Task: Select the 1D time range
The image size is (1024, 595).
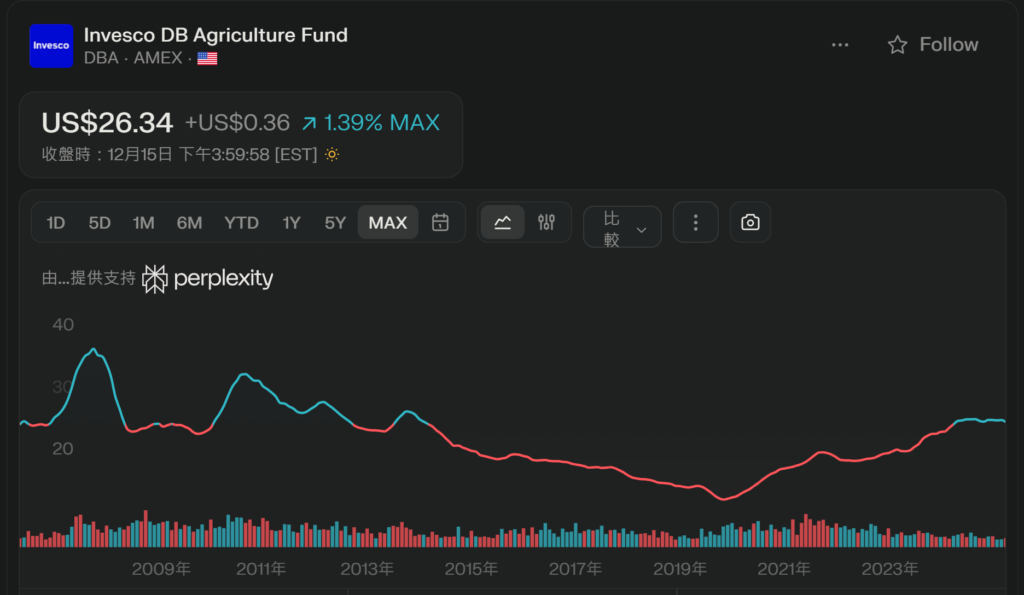Action: [x=56, y=223]
